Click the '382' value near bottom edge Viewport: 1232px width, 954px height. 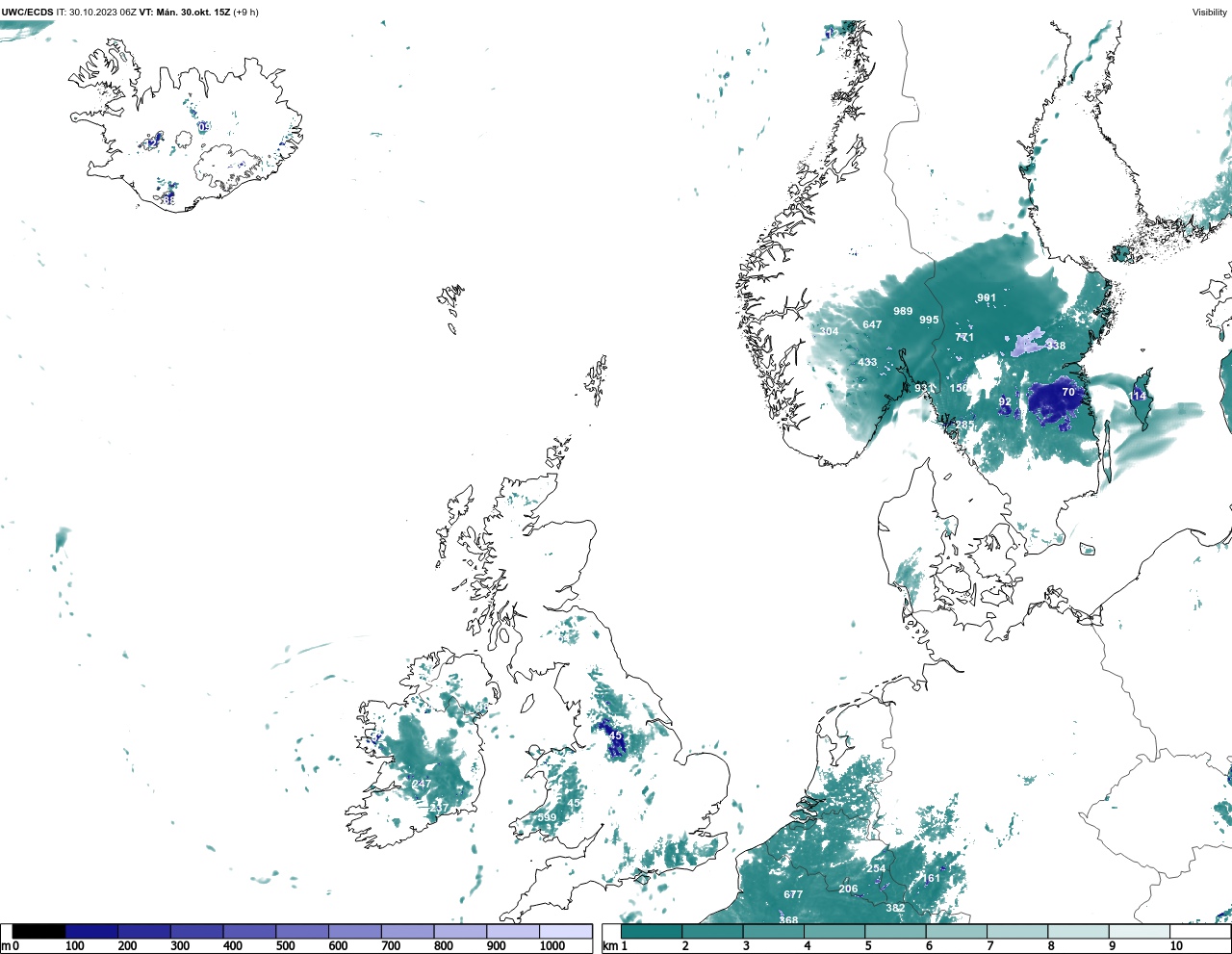click(x=895, y=908)
